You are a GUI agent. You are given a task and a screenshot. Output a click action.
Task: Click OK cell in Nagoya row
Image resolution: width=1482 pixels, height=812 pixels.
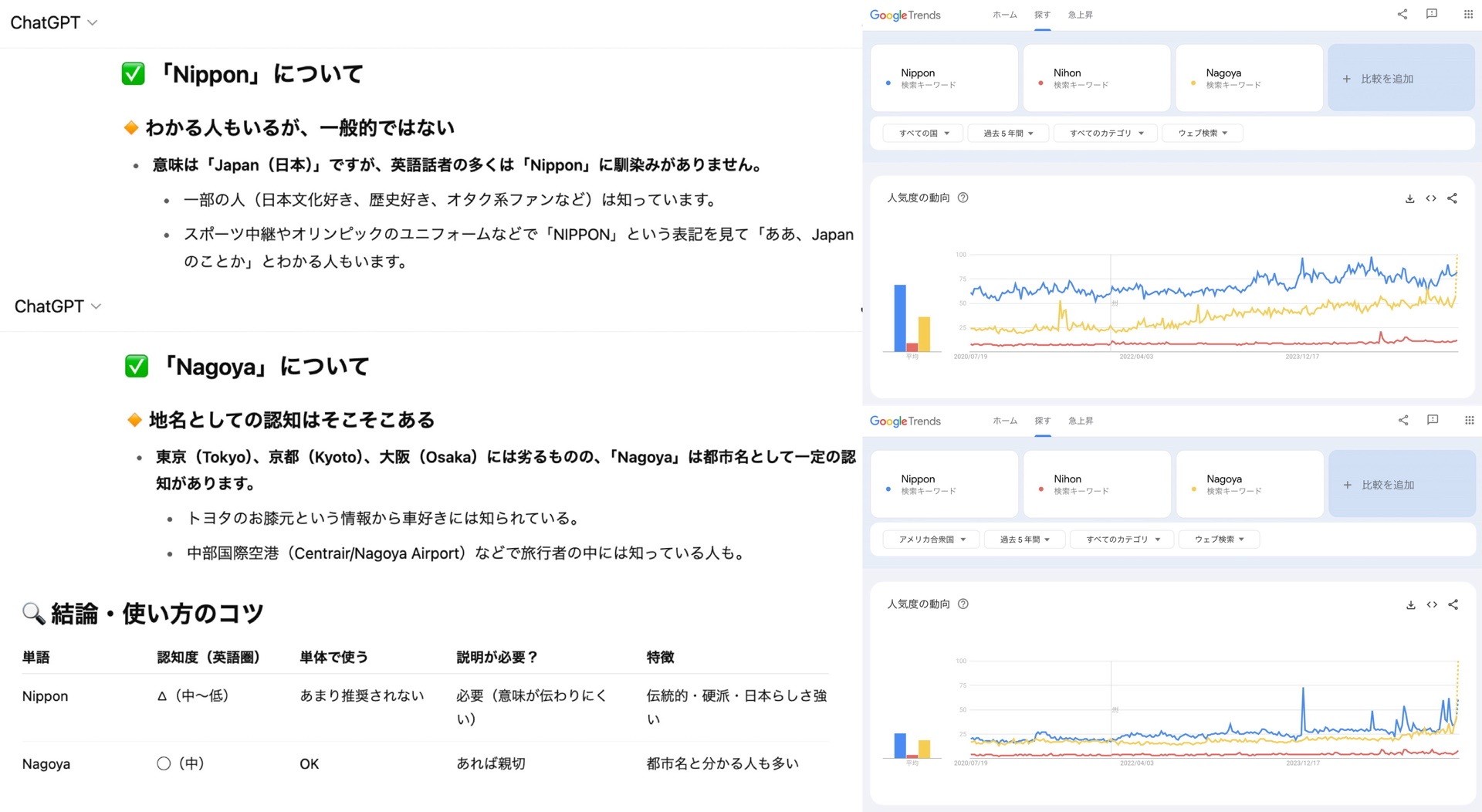point(309,764)
